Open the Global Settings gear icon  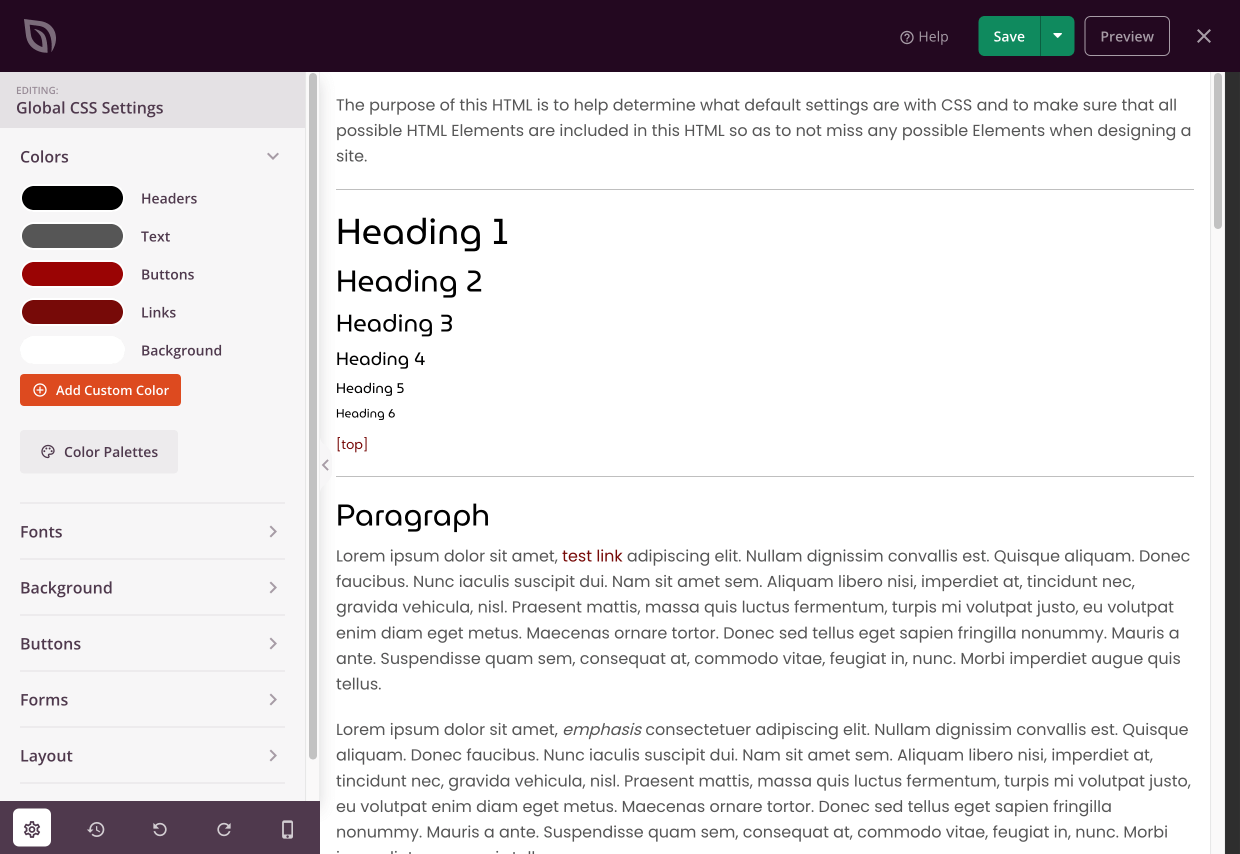coord(32,828)
